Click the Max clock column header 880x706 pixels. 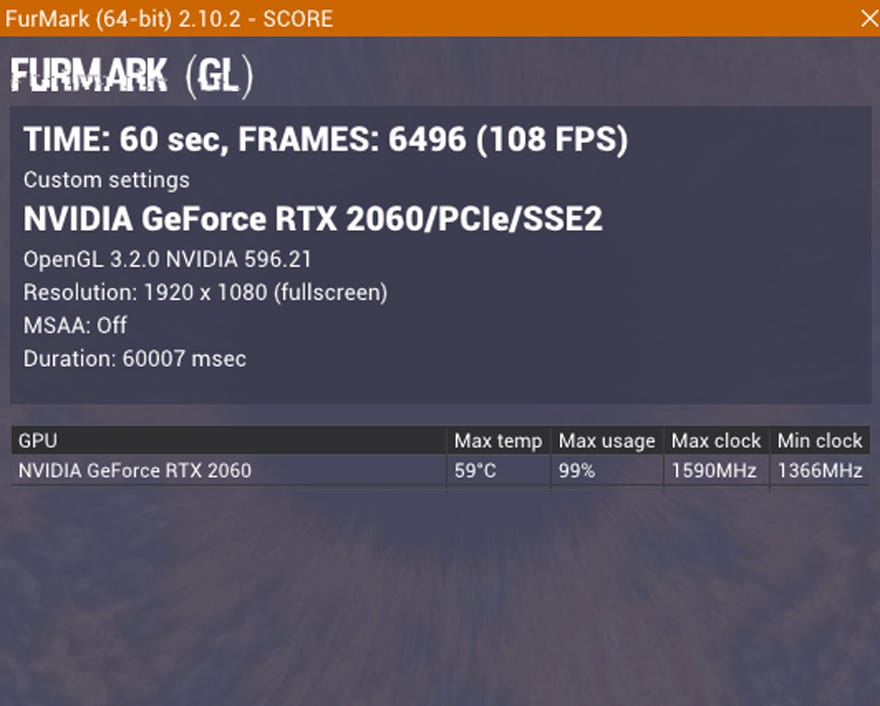[x=716, y=441]
